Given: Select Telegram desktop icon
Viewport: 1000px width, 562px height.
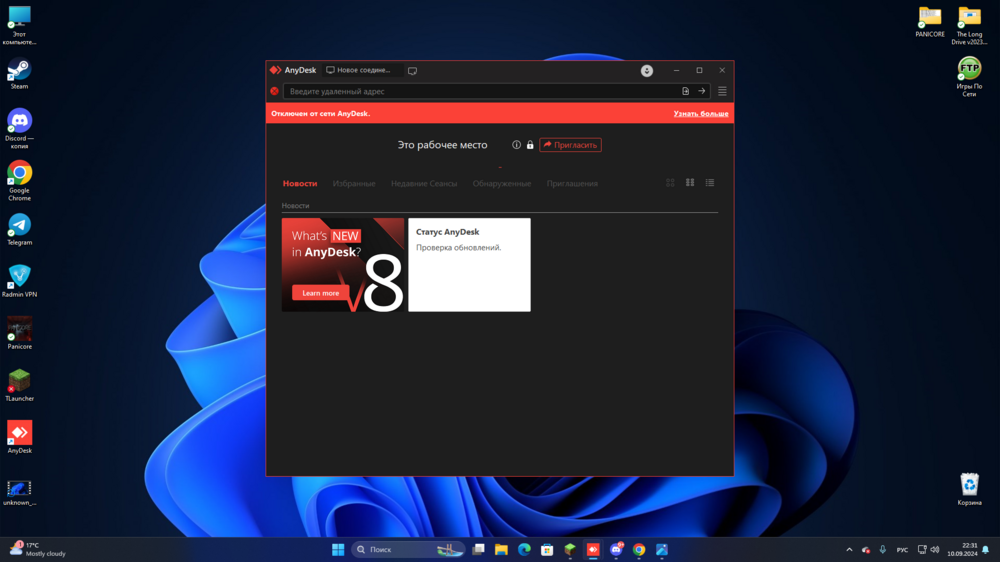Looking at the screenshot, I should pyautogui.click(x=19, y=230).
